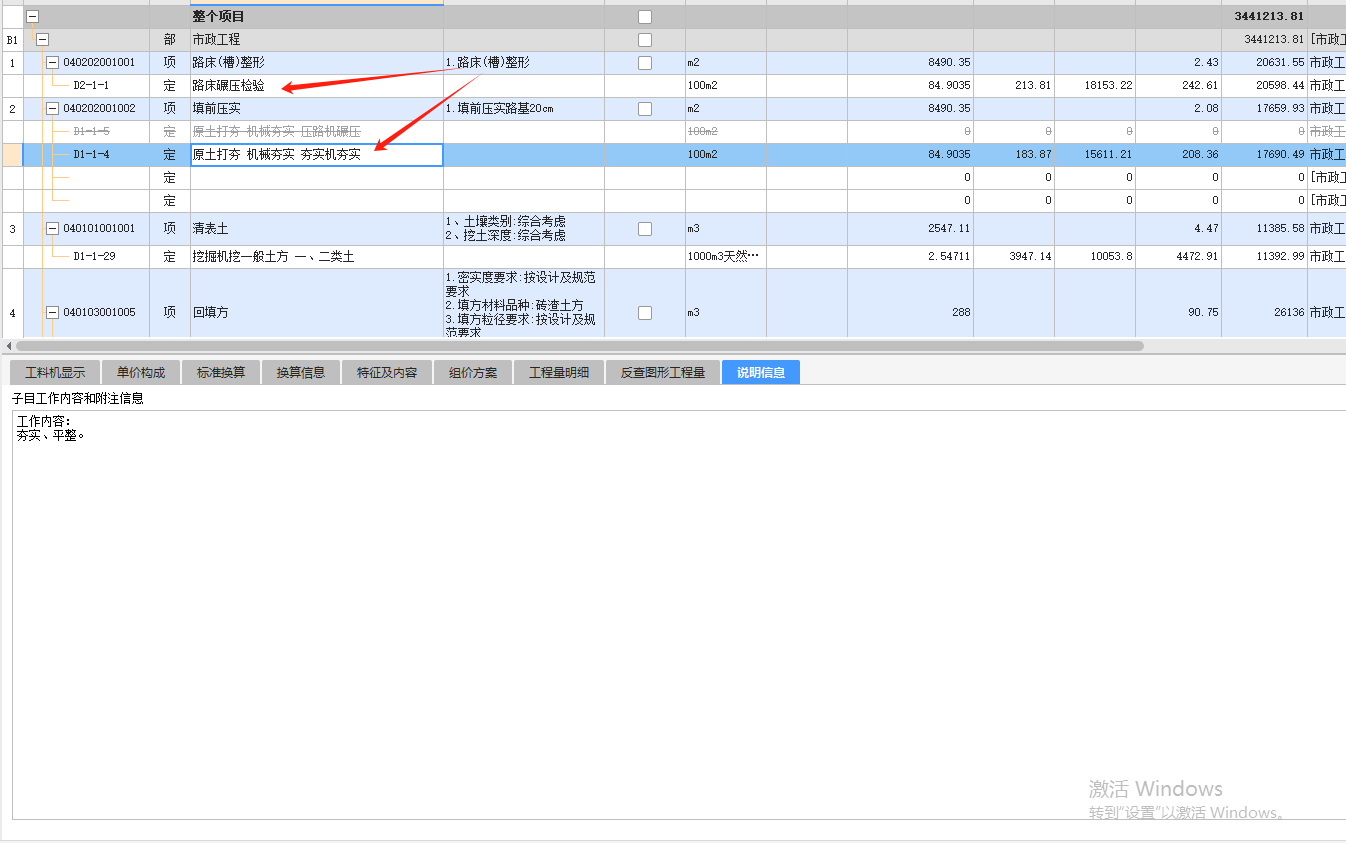Collapse the 整个项目 root row
This screenshot has height=843, width=1346.
coord(32,17)
